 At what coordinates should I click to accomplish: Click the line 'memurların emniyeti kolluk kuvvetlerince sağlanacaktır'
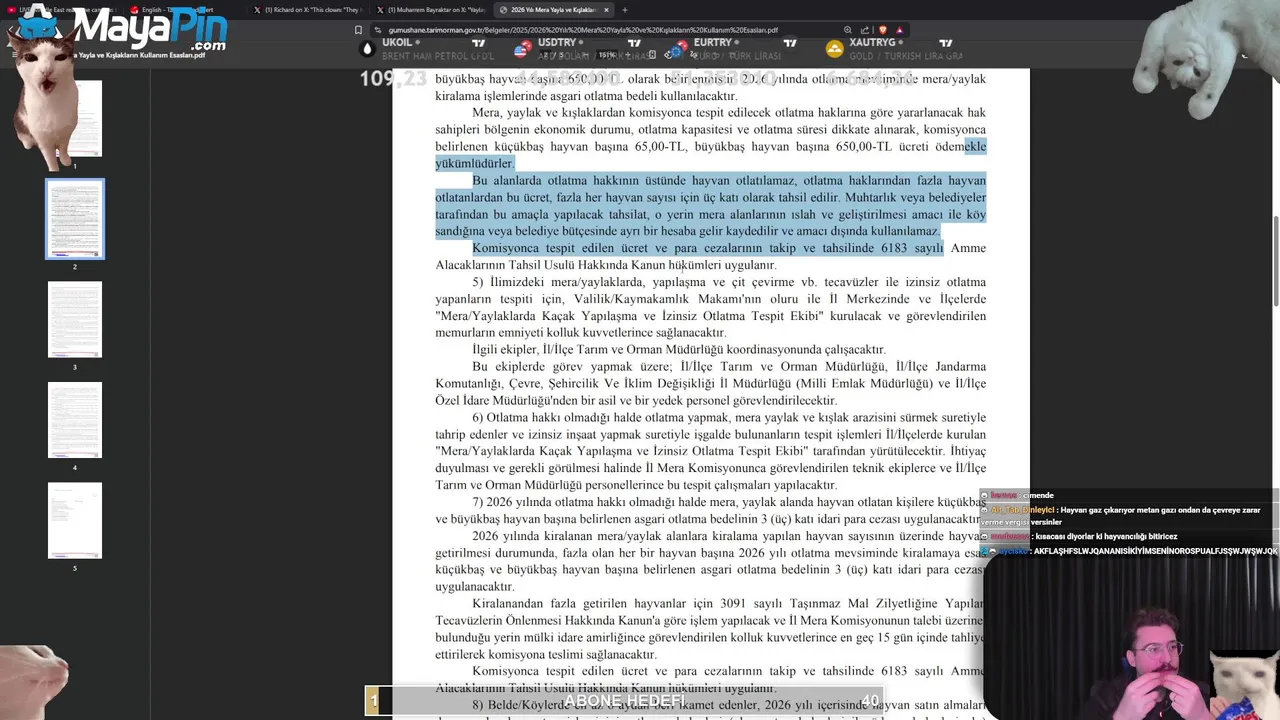(x=580, y=332)
